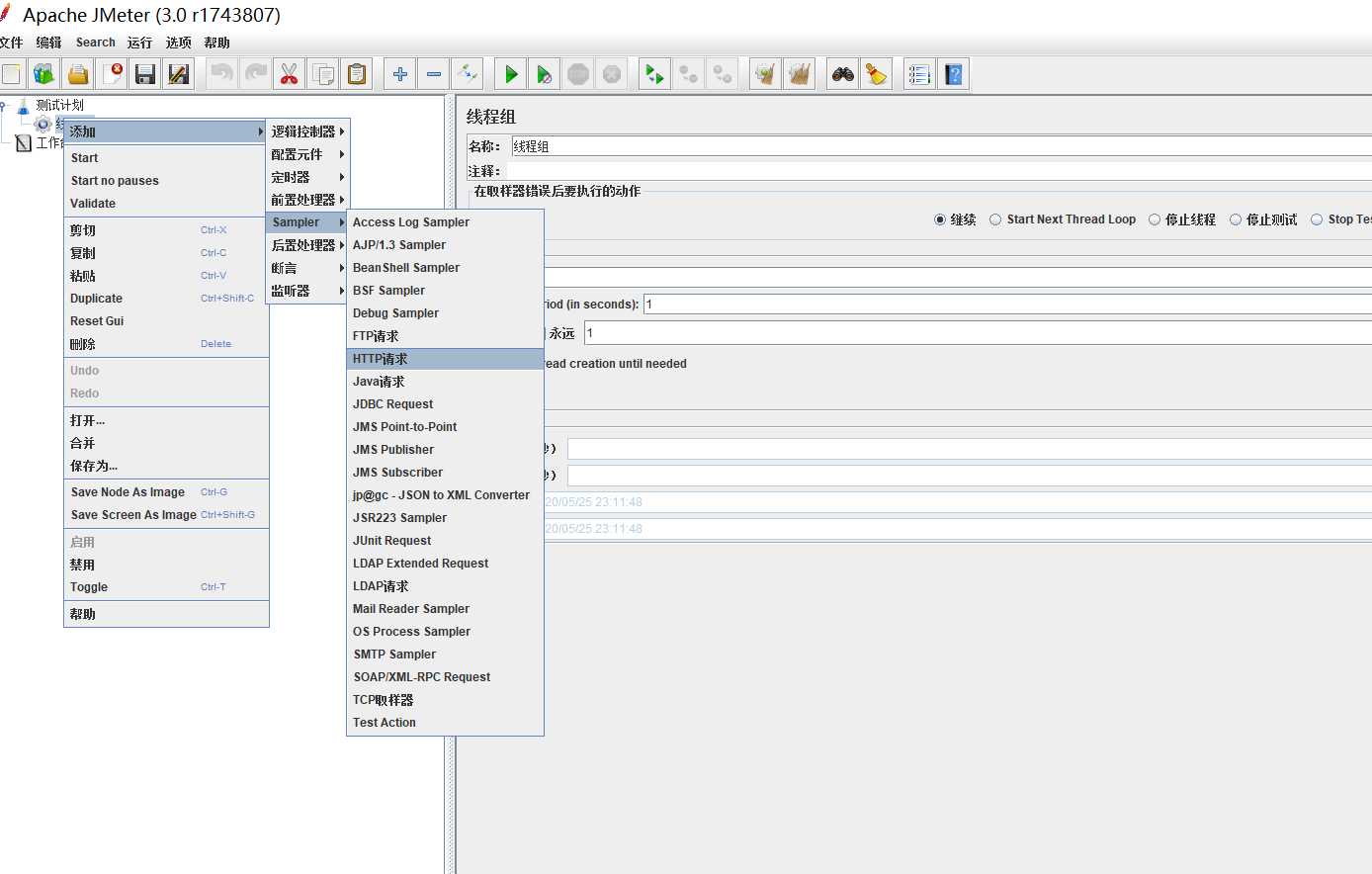Click the greyed-out Undo arrow icon
Screen dimensions: 1372x874
click(222, 74)
